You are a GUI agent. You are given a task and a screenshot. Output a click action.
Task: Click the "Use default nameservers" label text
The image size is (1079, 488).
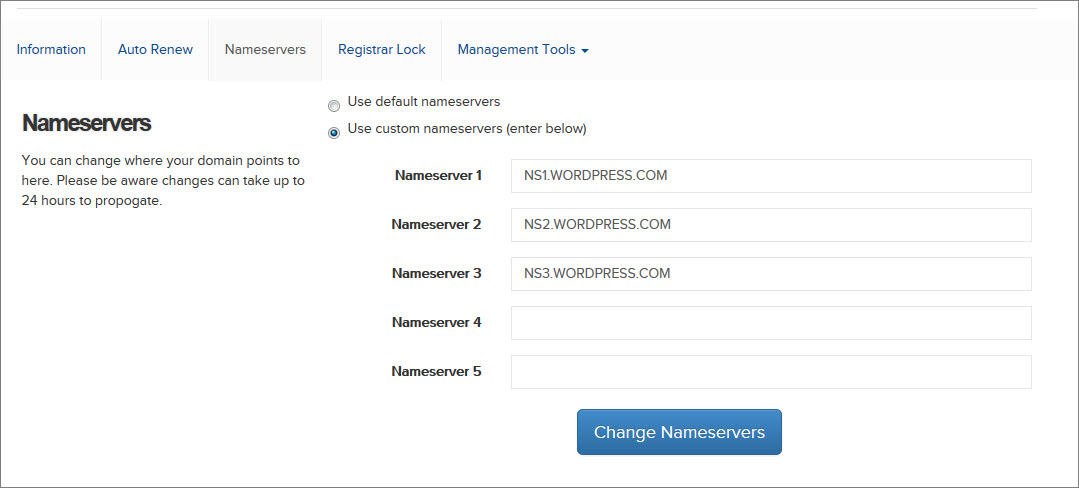point(423,102)
